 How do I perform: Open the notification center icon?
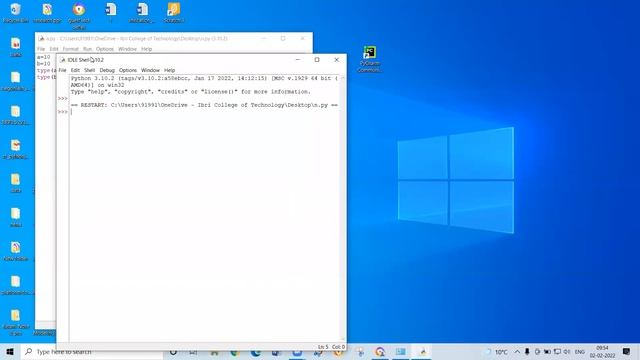[626, 351]
